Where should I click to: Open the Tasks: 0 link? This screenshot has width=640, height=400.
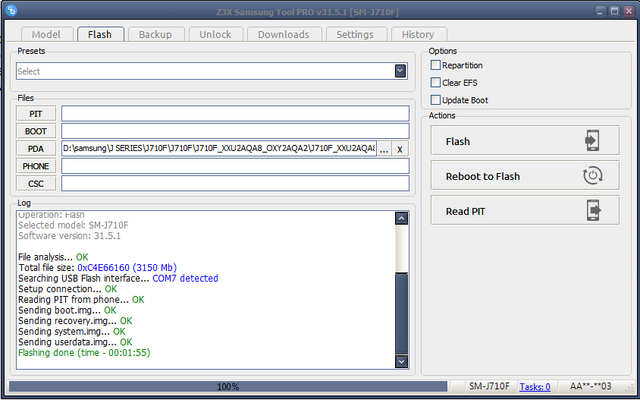coord(535,387)
